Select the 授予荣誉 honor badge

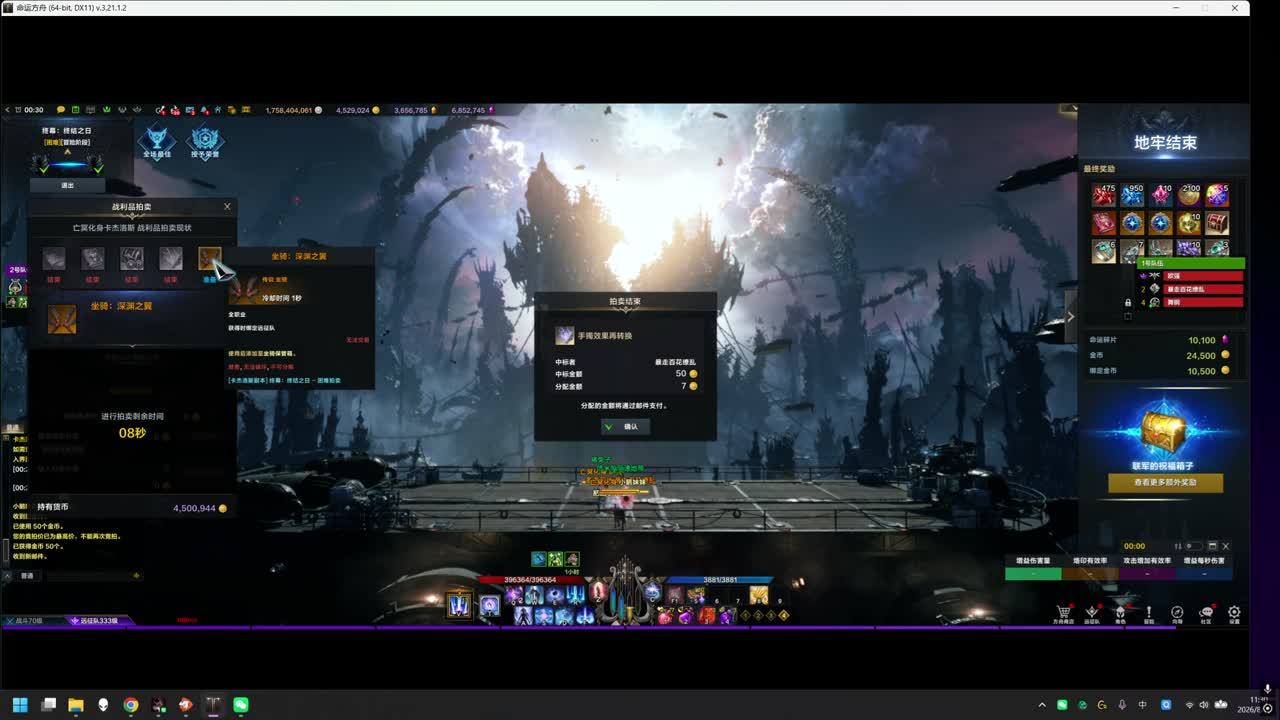(x=205, y=141)
